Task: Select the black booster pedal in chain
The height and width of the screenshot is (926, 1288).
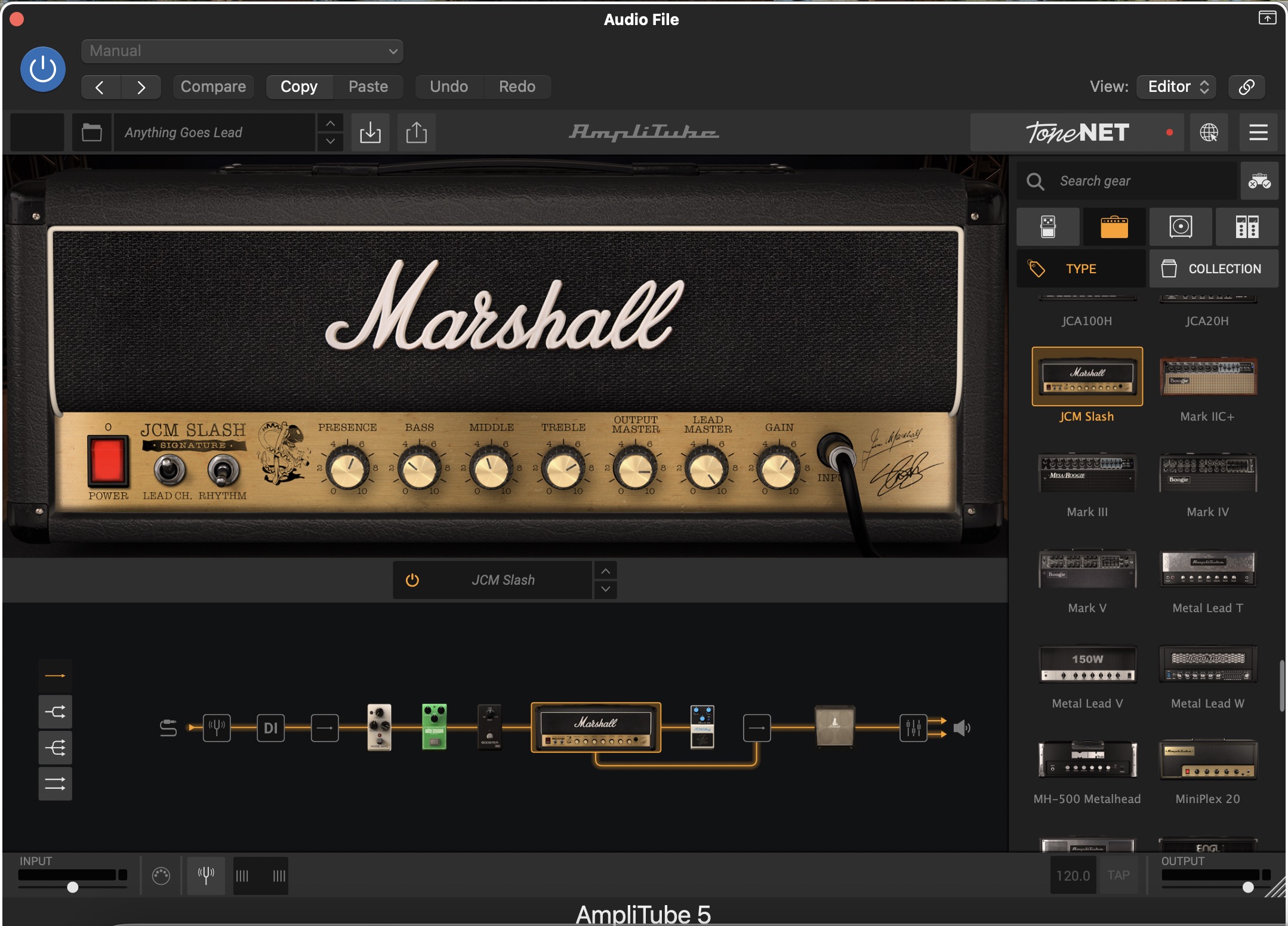Action: pyautogui.click(x=489, y=727)
